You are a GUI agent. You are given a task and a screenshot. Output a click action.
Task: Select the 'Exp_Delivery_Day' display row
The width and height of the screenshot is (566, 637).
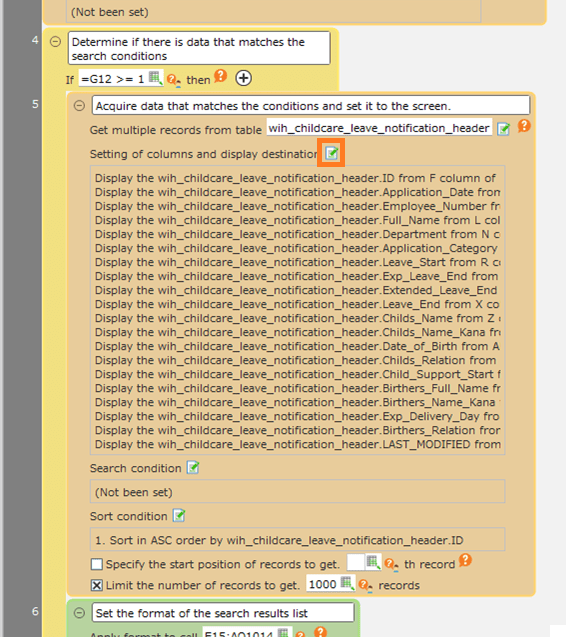point(297,416)
